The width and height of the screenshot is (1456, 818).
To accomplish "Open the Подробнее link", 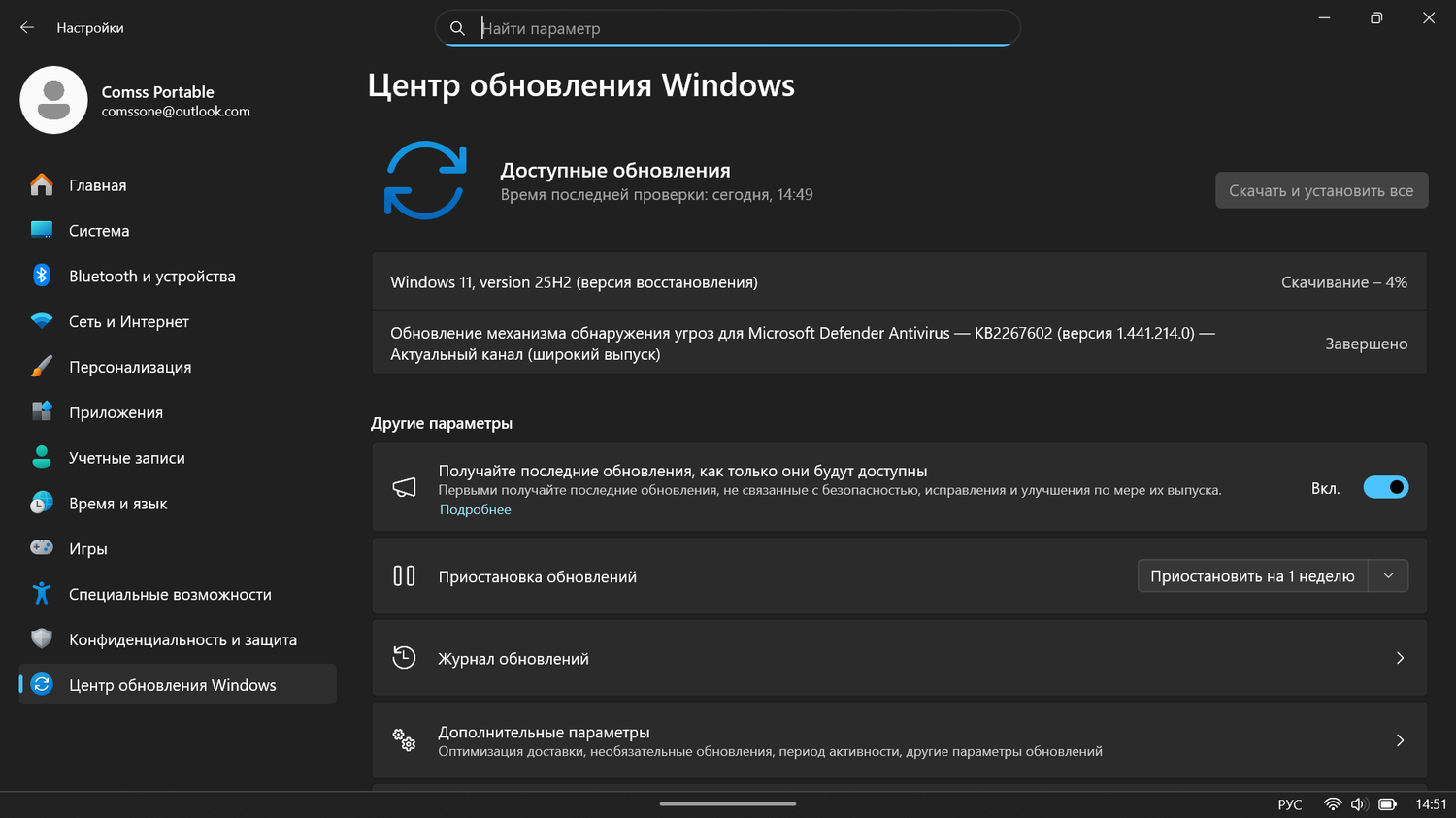I will (x=475, y=509).
